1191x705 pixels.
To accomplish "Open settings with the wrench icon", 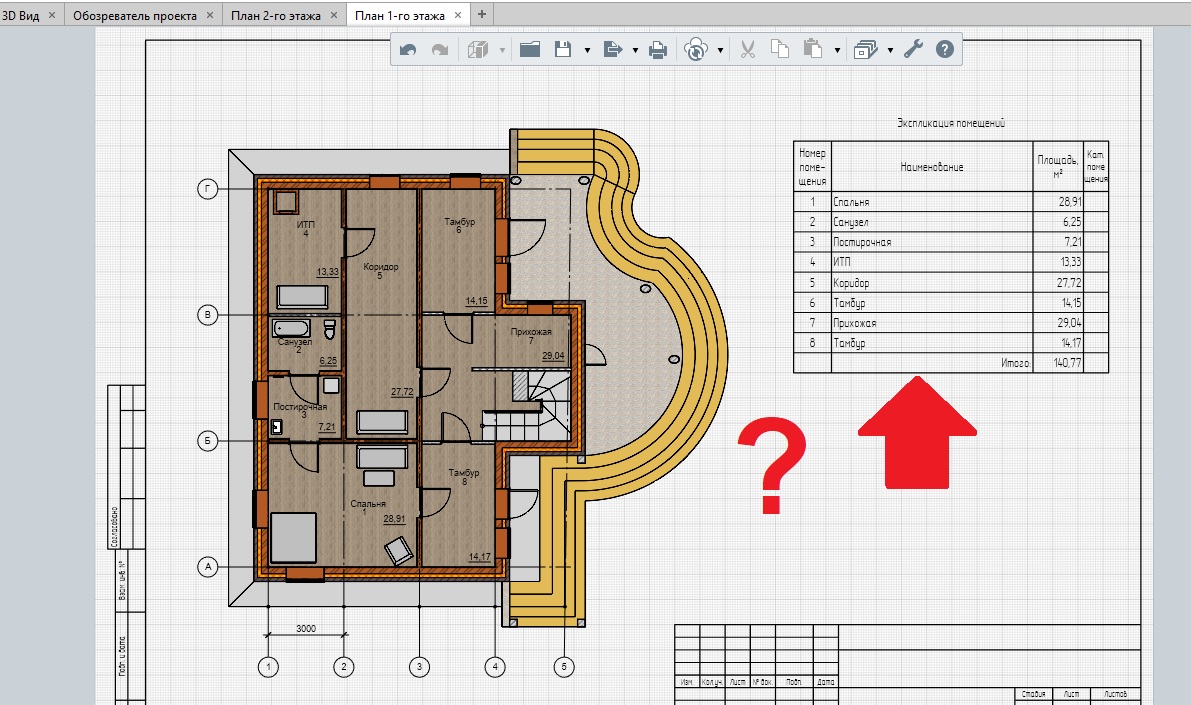I will (913, 50).
